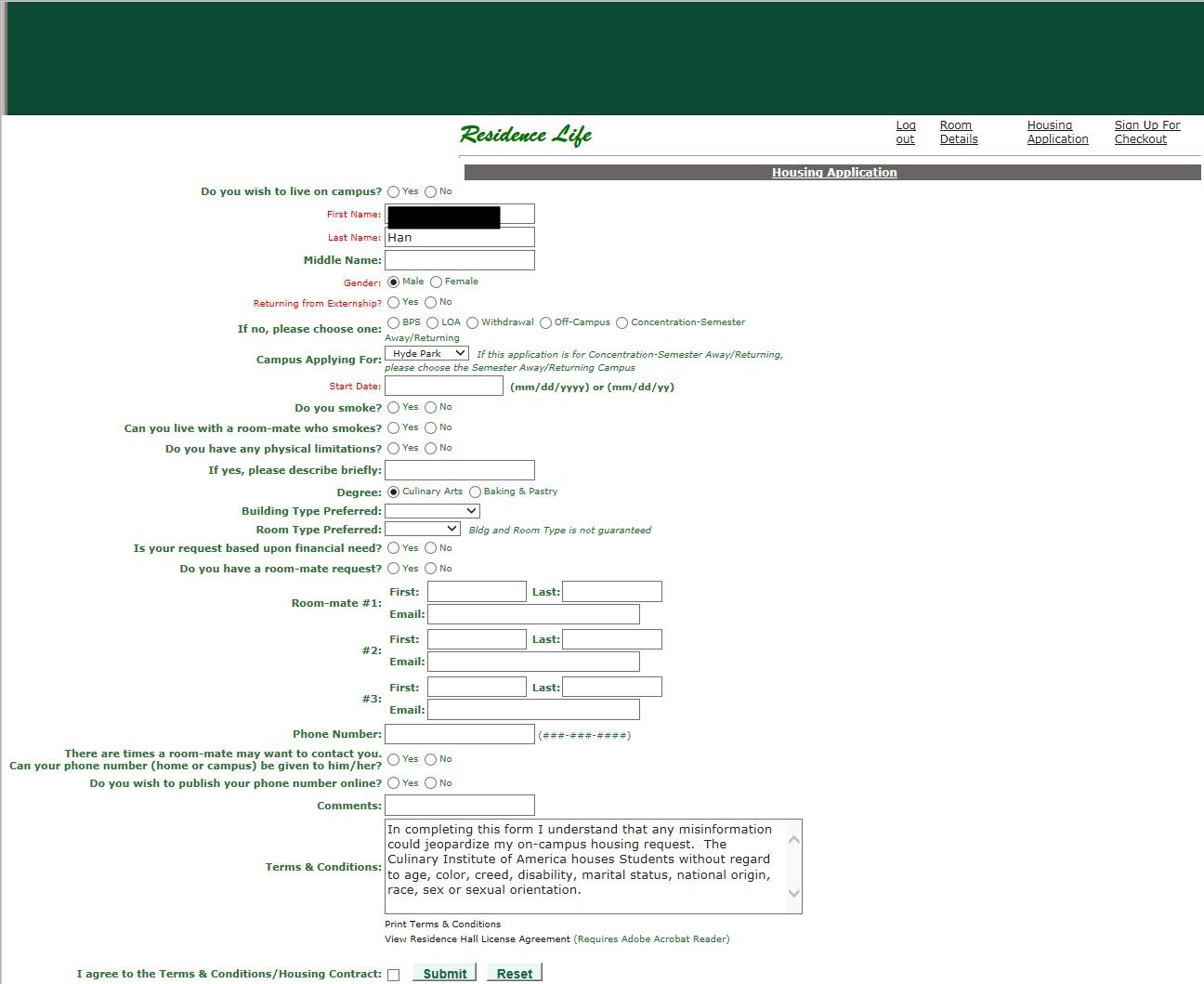
Task: Select Yes for Returning from Externship
Action: [x=394, y=302]
